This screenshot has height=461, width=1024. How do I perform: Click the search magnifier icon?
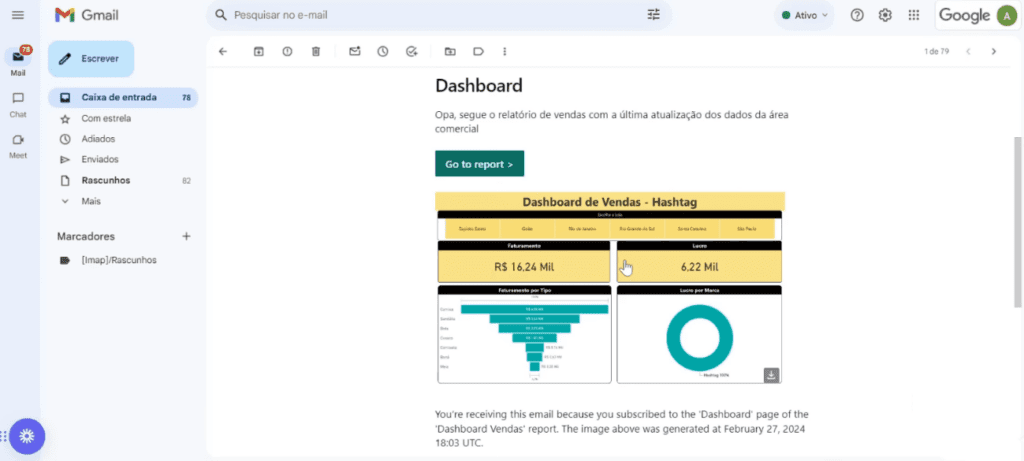[221, 15]
